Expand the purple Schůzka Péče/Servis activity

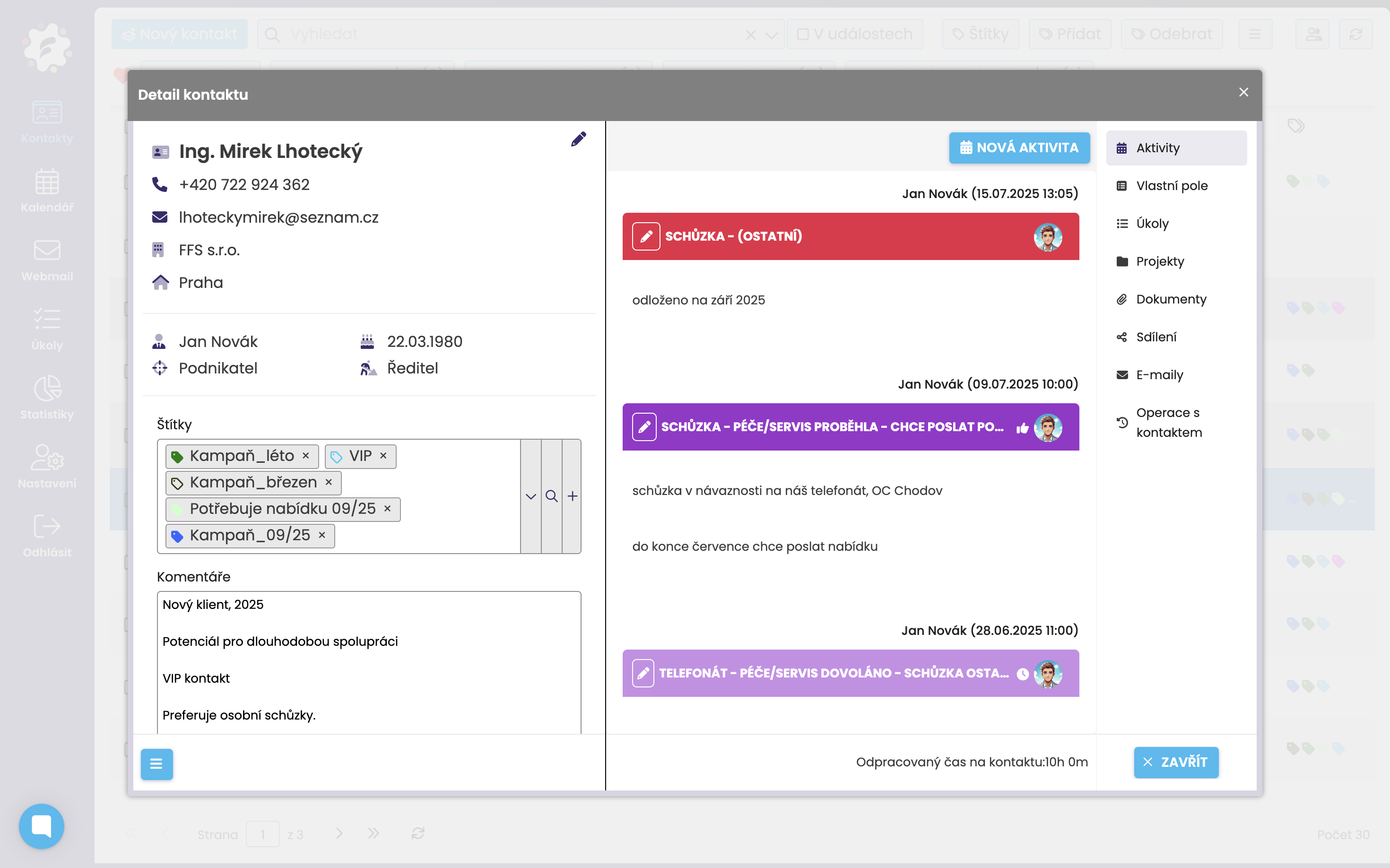(x=831, y=427)
